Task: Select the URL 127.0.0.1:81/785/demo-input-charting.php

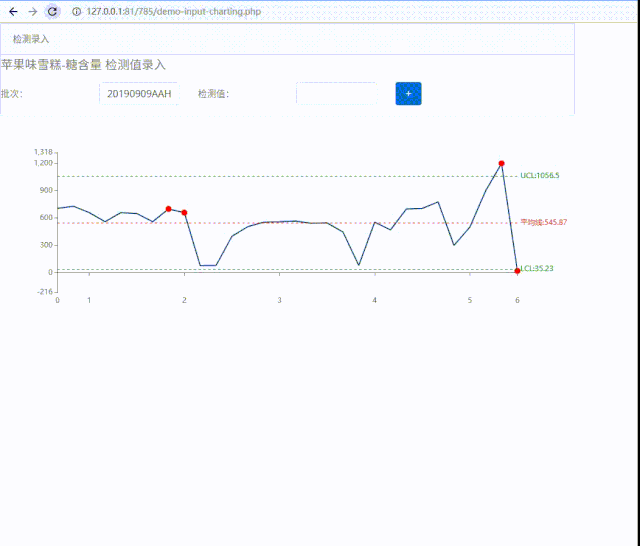Action: coord(174,11)
